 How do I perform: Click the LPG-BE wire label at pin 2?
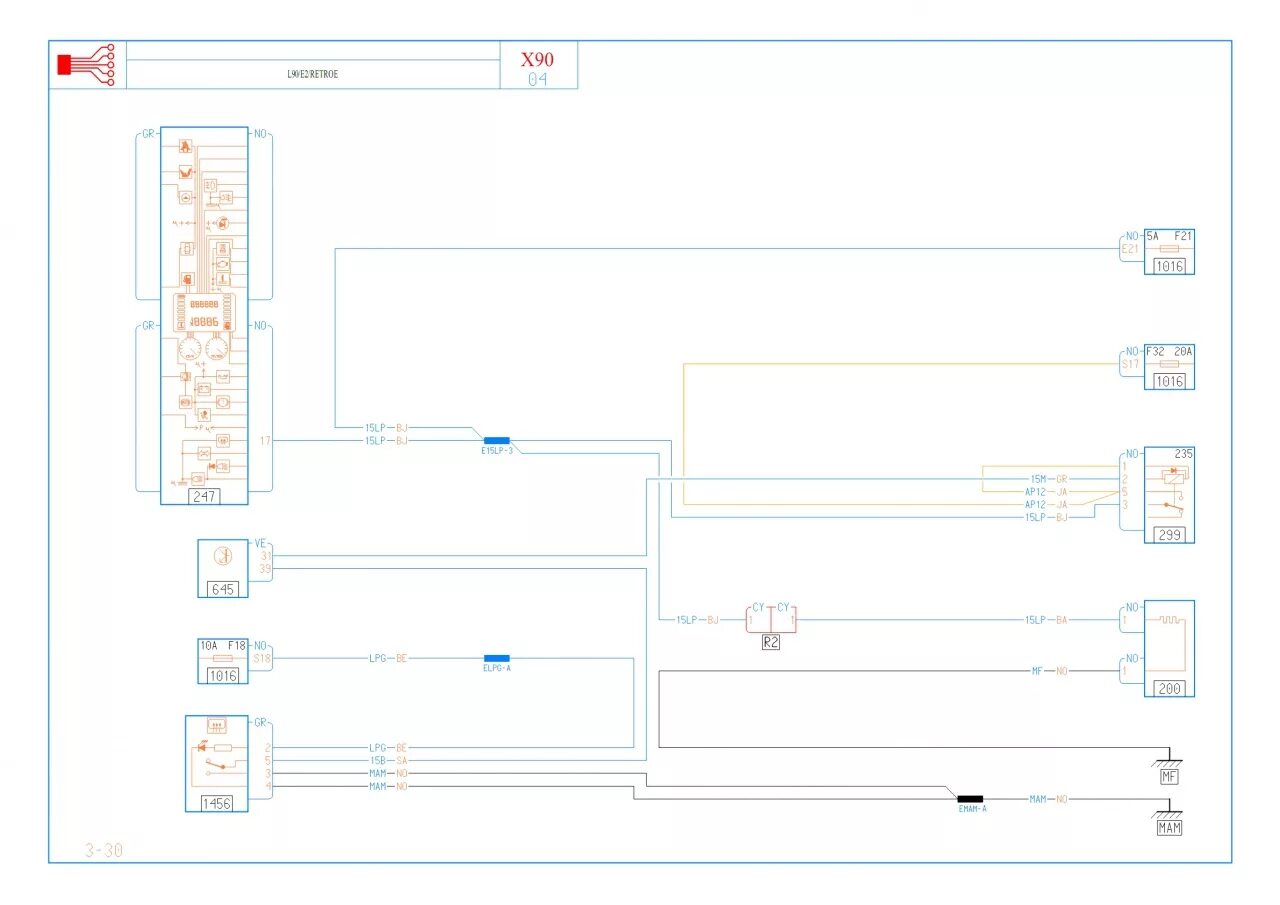(387, 747)
